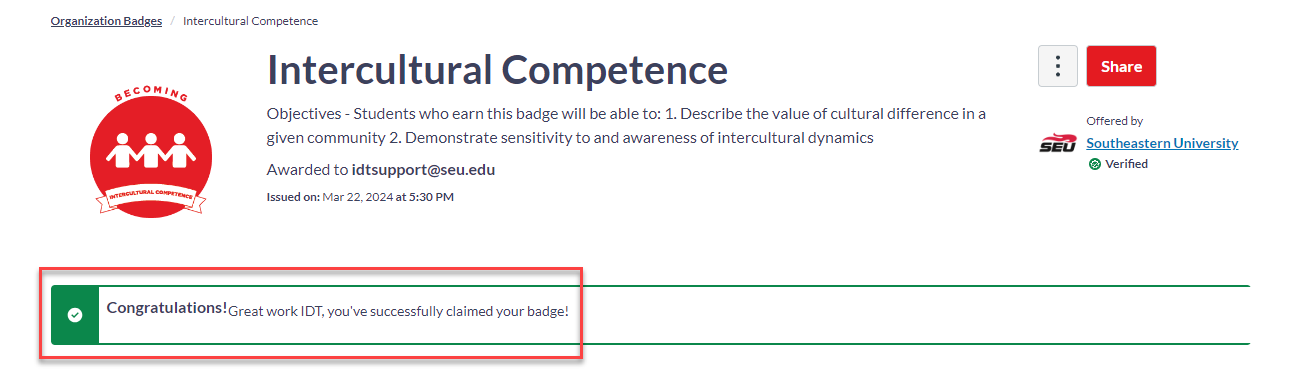Click the green Verified checkmark badge icon
The width and height of the screenshot is (1302, 370).
pyautogui.click(x=1095, y=164)
